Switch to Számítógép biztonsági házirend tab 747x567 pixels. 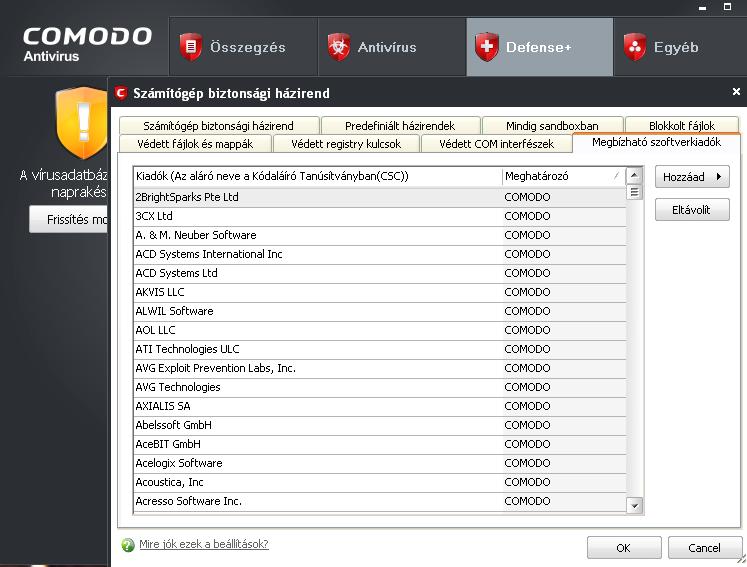pos(219,126)
